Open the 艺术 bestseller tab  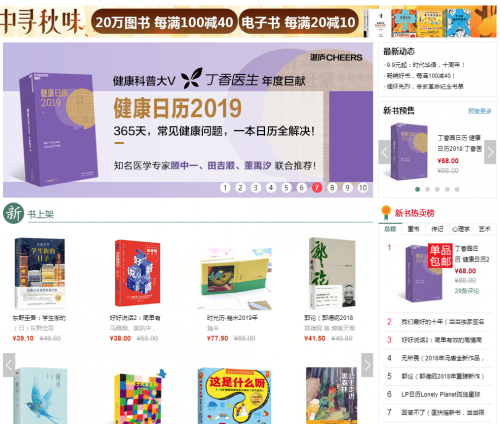pyautogui.click(x=484, y=229)
